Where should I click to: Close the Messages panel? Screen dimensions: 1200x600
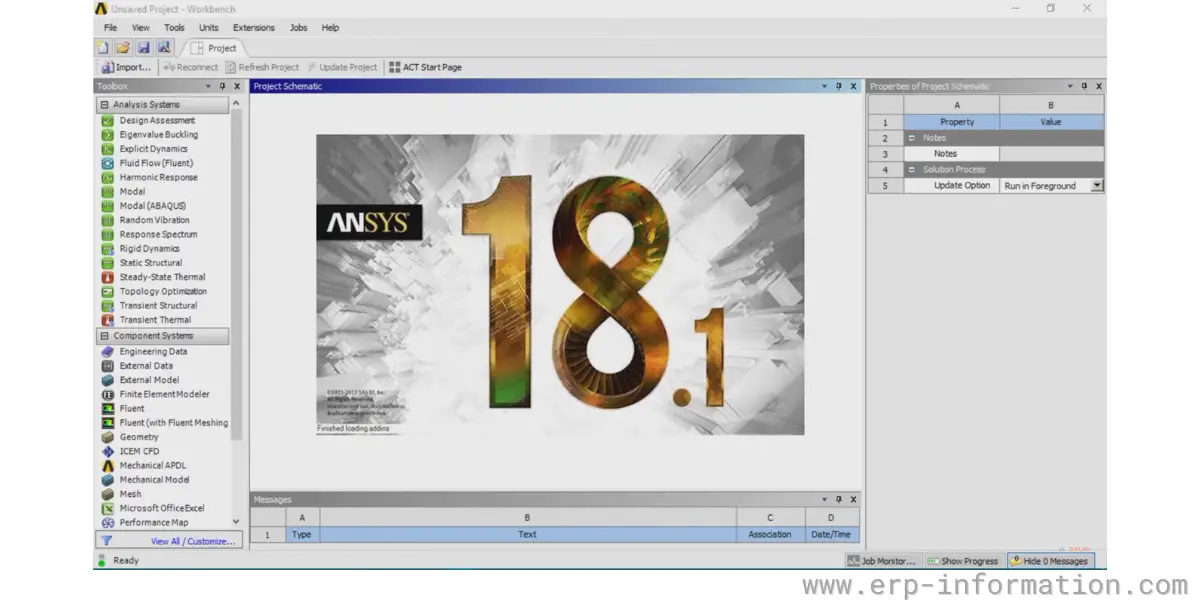coord(852,499)
